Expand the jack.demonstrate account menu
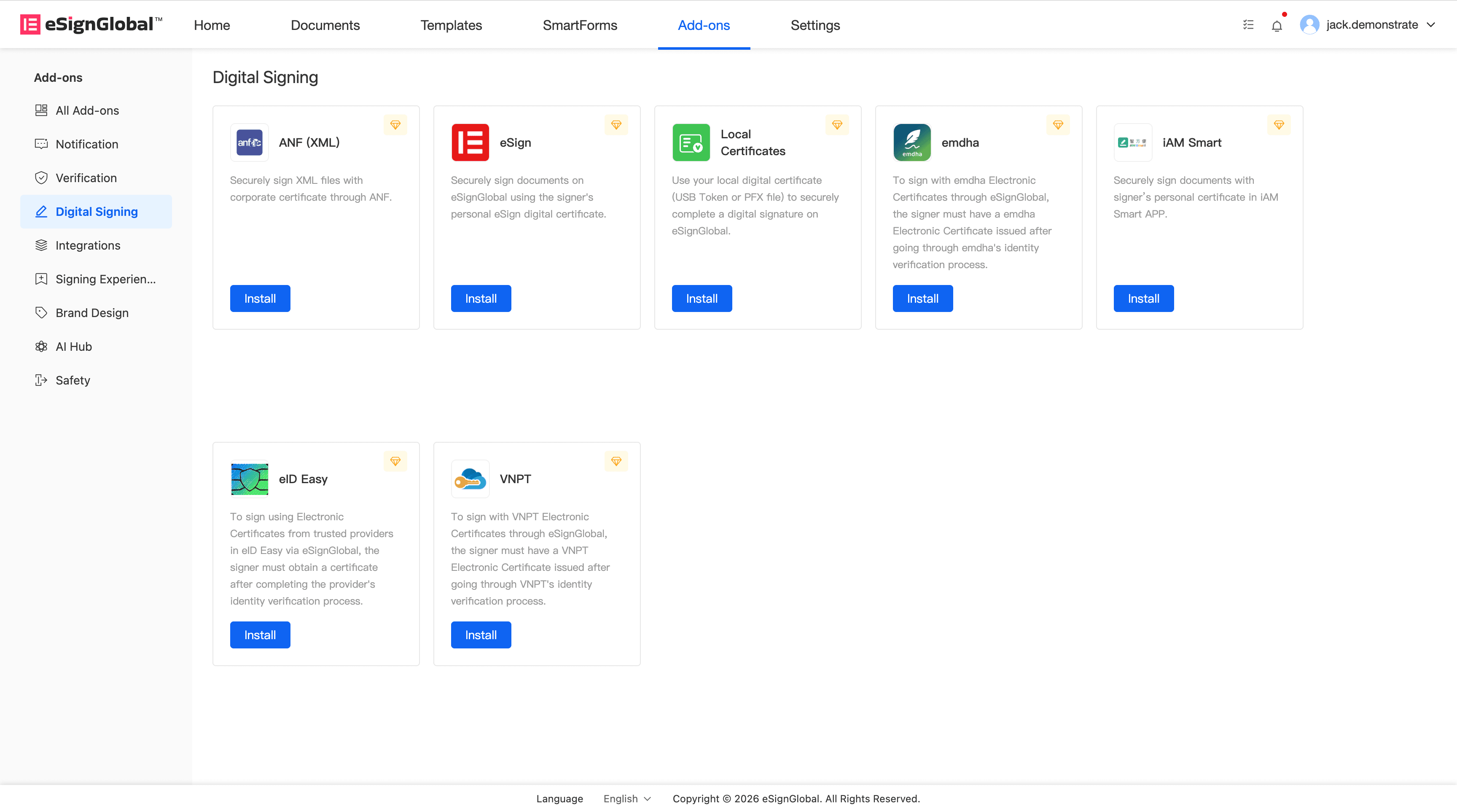1457x812 pixels. coord(1430,25)
